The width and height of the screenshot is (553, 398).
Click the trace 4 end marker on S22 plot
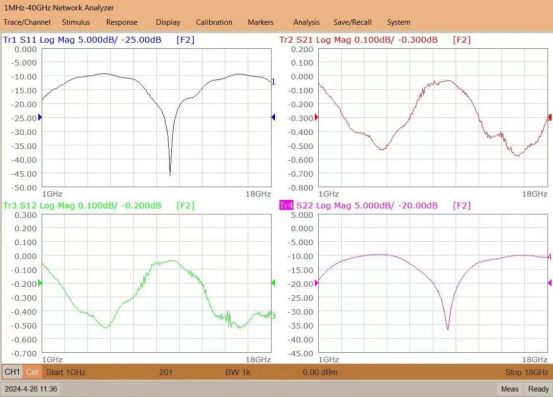tap(549, 257)
